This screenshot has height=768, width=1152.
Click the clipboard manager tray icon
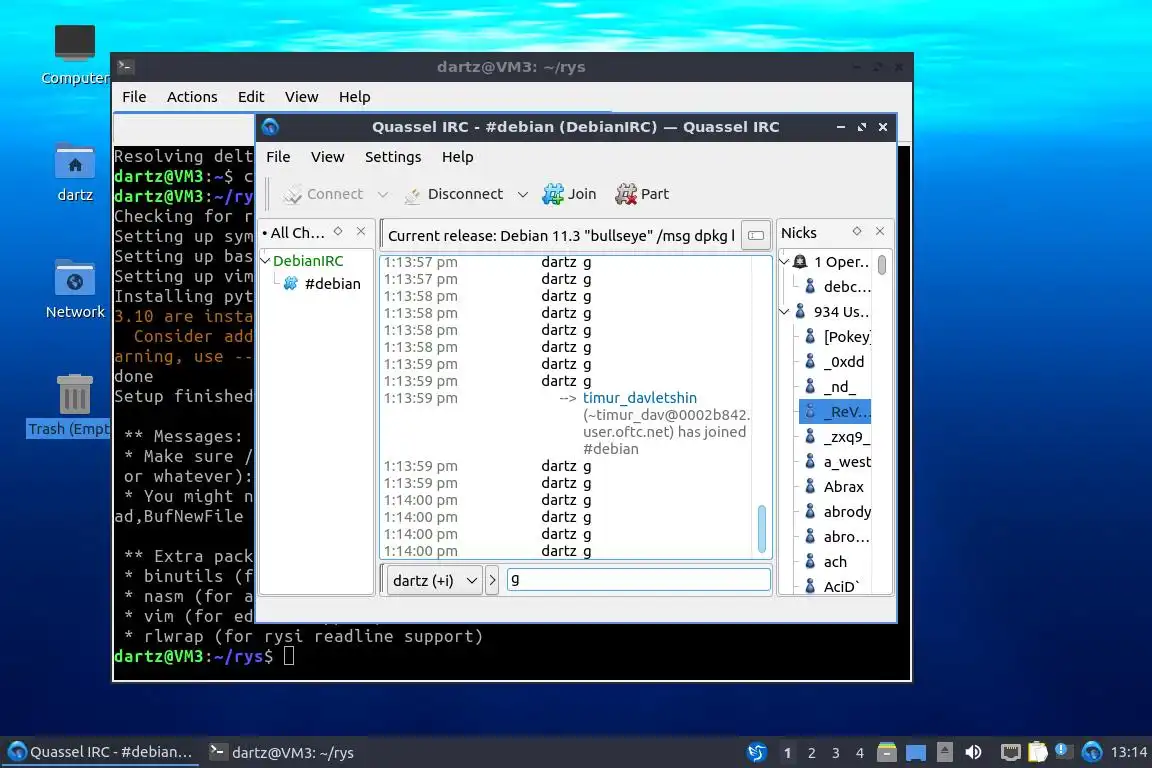1037,752
